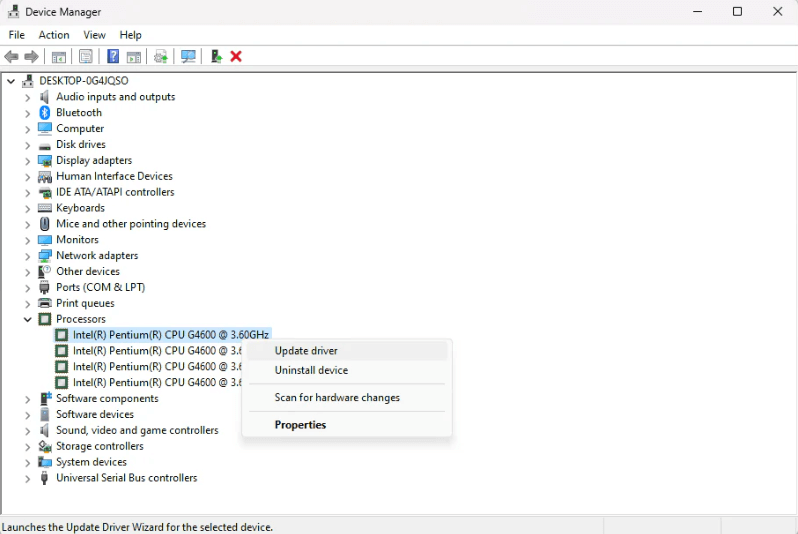This screenshot has width=798, height=534.
Task: Open the Help menu
Action: coord(130,35)
